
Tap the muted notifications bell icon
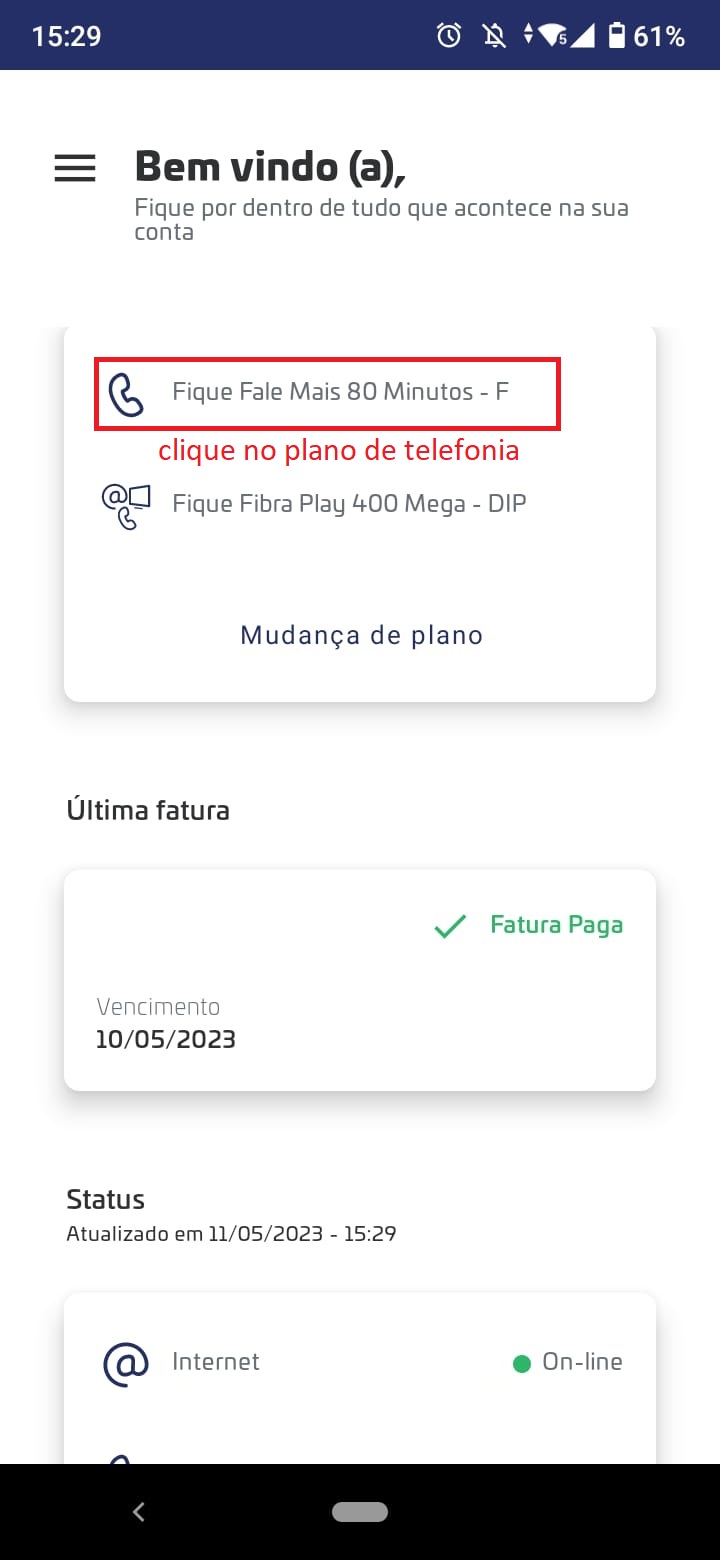coord(493,36)
